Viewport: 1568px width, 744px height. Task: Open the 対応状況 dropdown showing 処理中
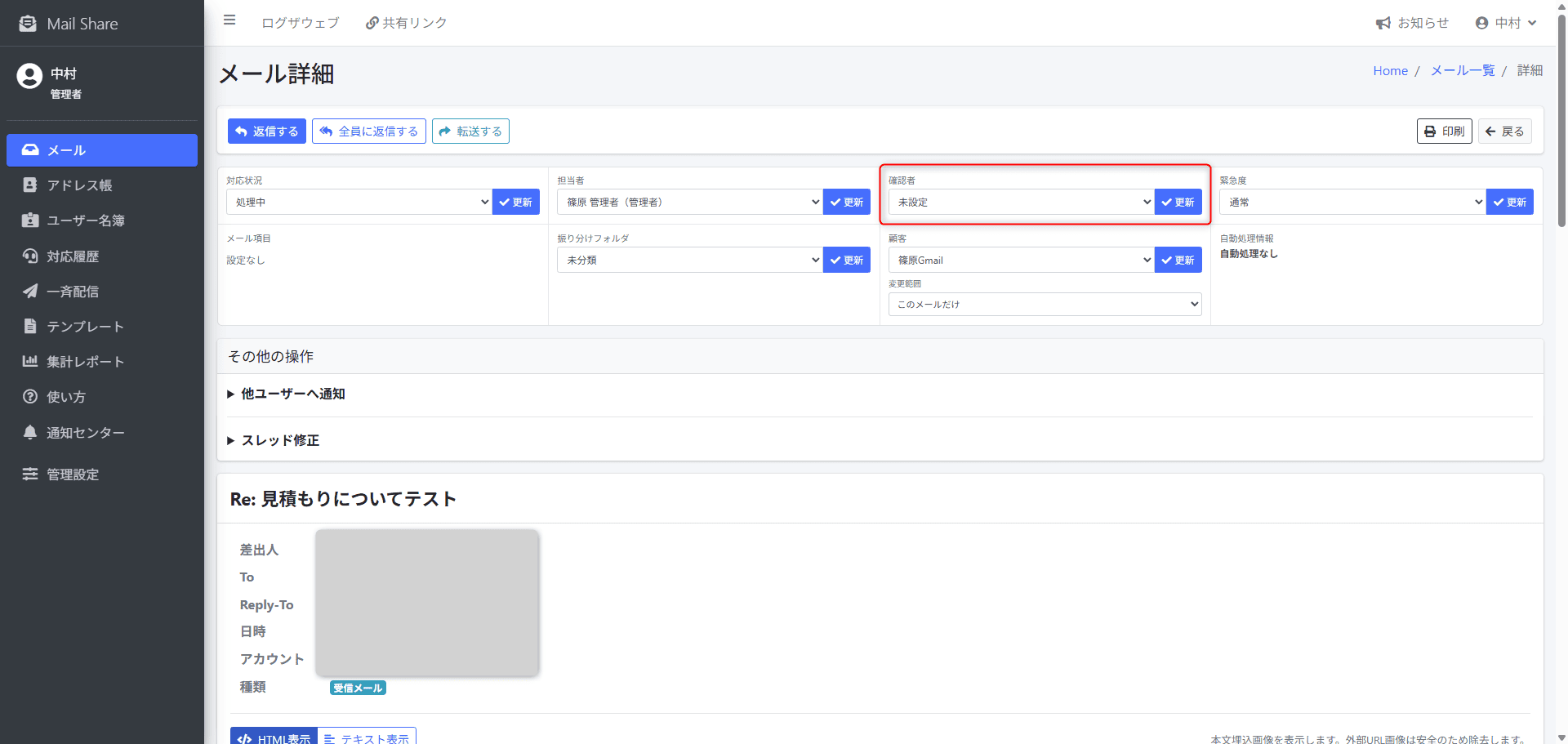pos(359,202)
